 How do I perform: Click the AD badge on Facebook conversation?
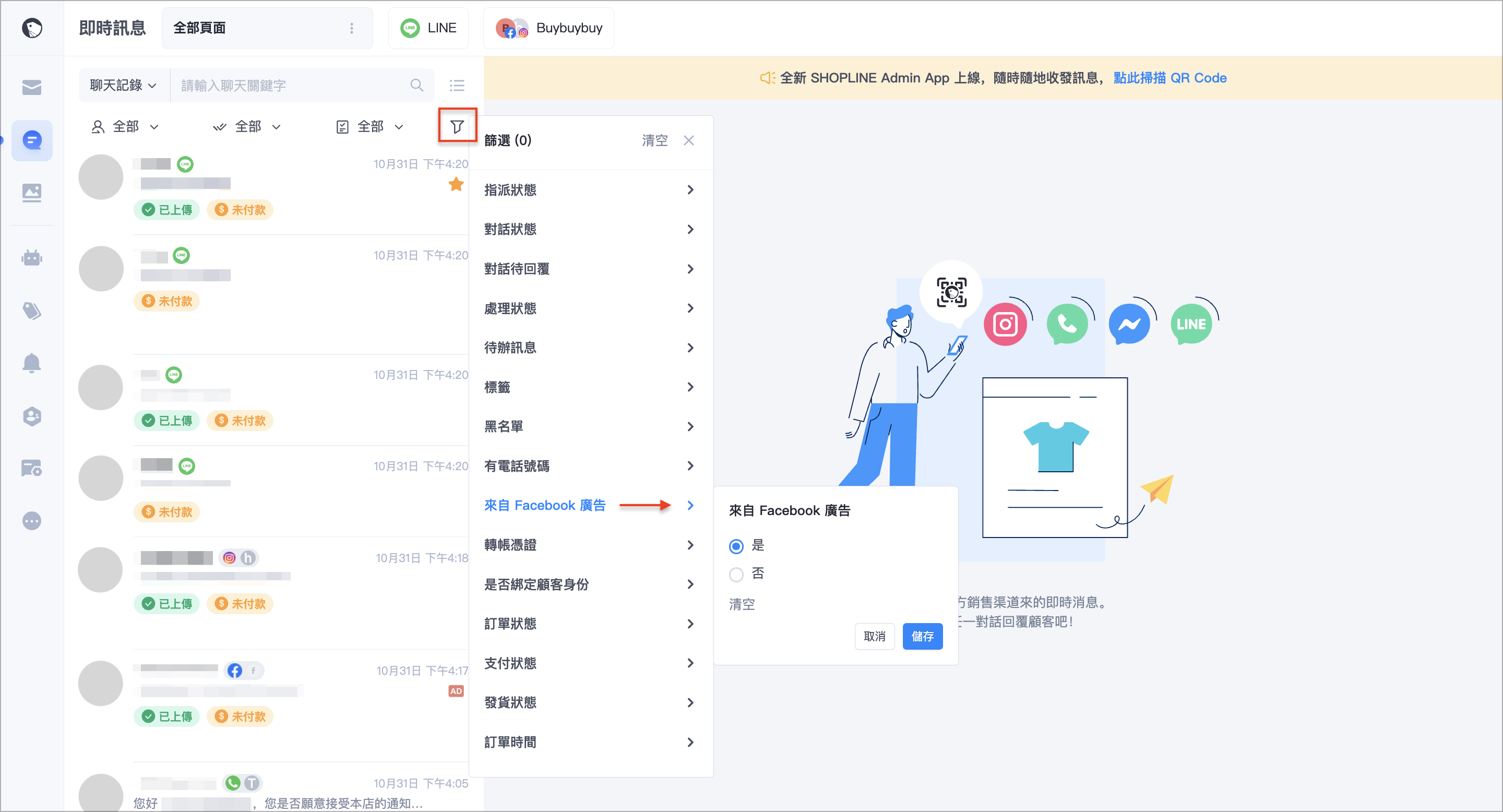(x=456, y=690)
